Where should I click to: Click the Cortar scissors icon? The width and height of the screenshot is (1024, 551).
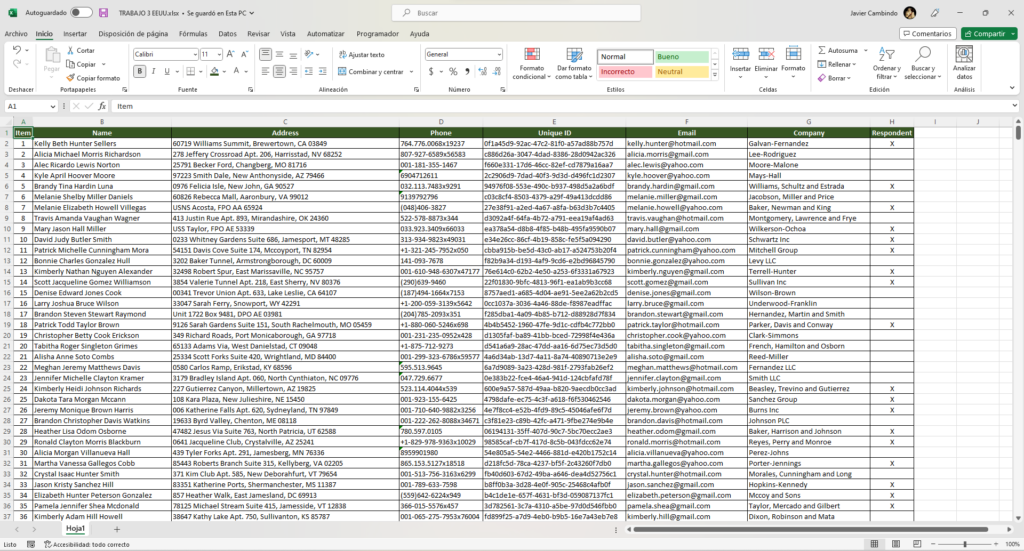coord(71,50)
